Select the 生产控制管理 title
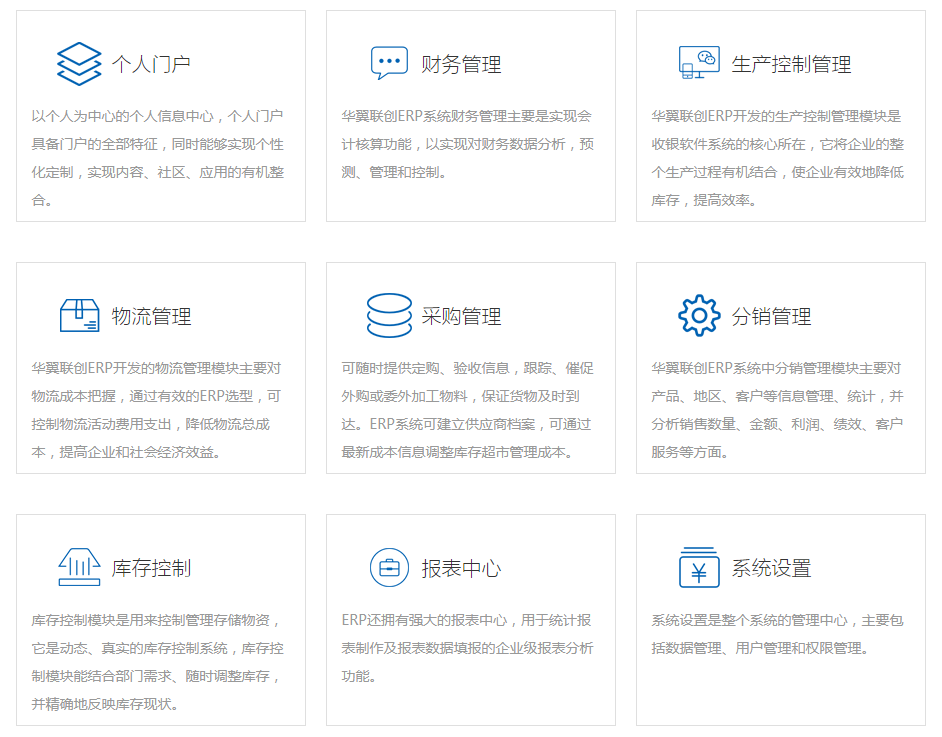Viewport: 942px width, 737px height. point(791,65)
